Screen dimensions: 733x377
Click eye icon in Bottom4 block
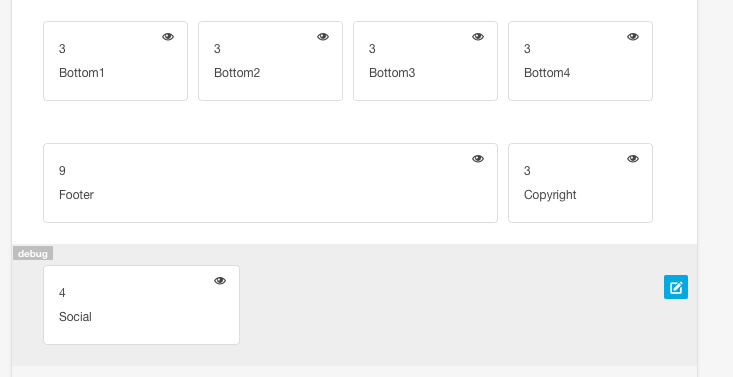(633, 37)
